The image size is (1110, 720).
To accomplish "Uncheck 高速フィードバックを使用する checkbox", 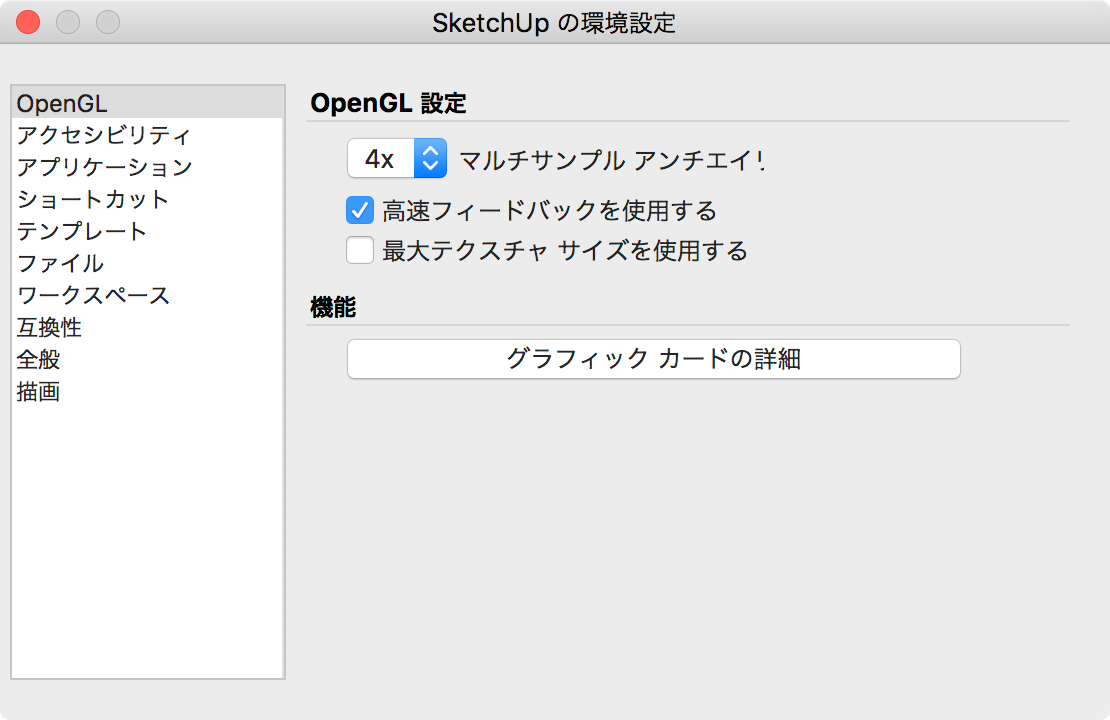I will tap(360, 211).
